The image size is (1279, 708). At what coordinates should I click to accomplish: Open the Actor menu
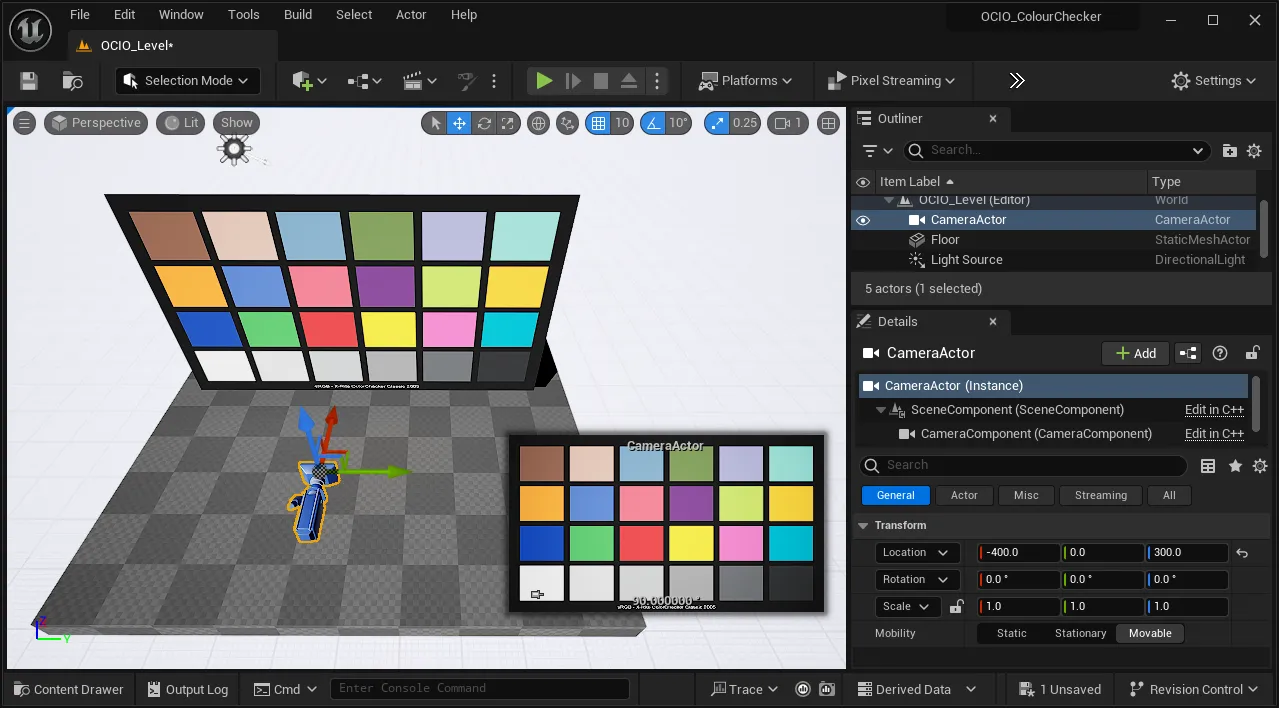coord(410,14)
